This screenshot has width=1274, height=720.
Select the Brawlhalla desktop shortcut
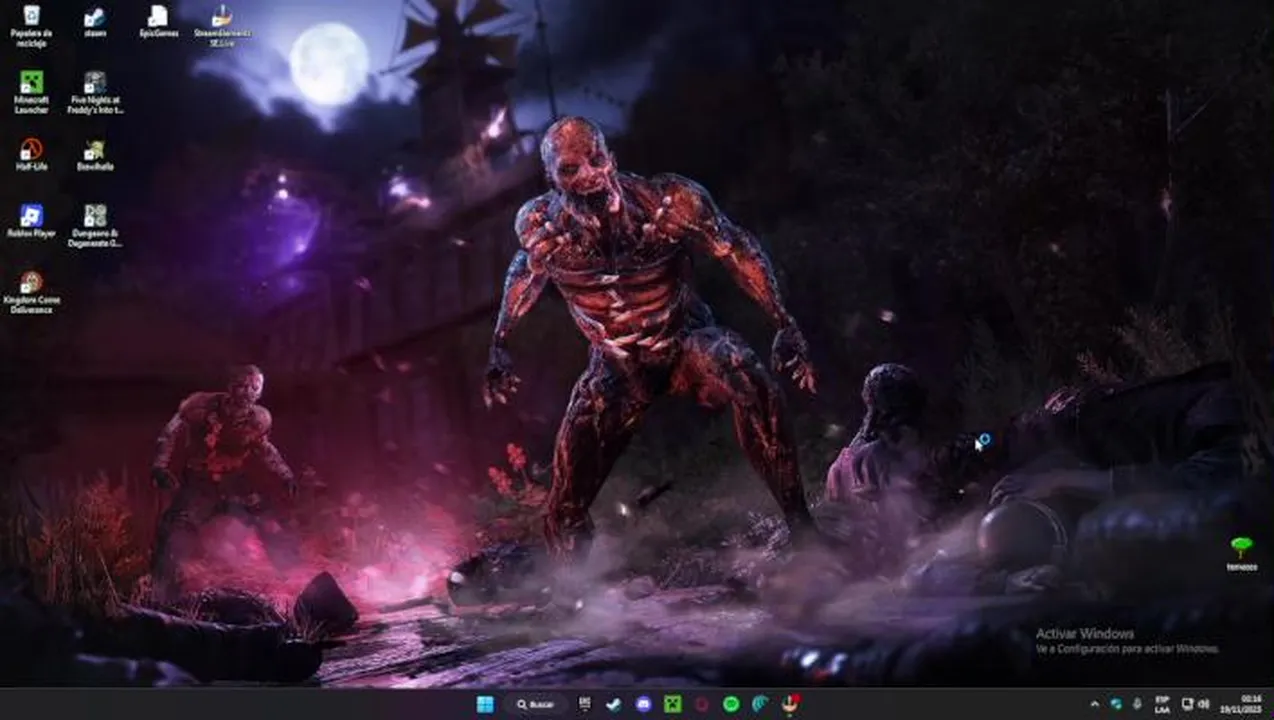[x=95, y=155]
